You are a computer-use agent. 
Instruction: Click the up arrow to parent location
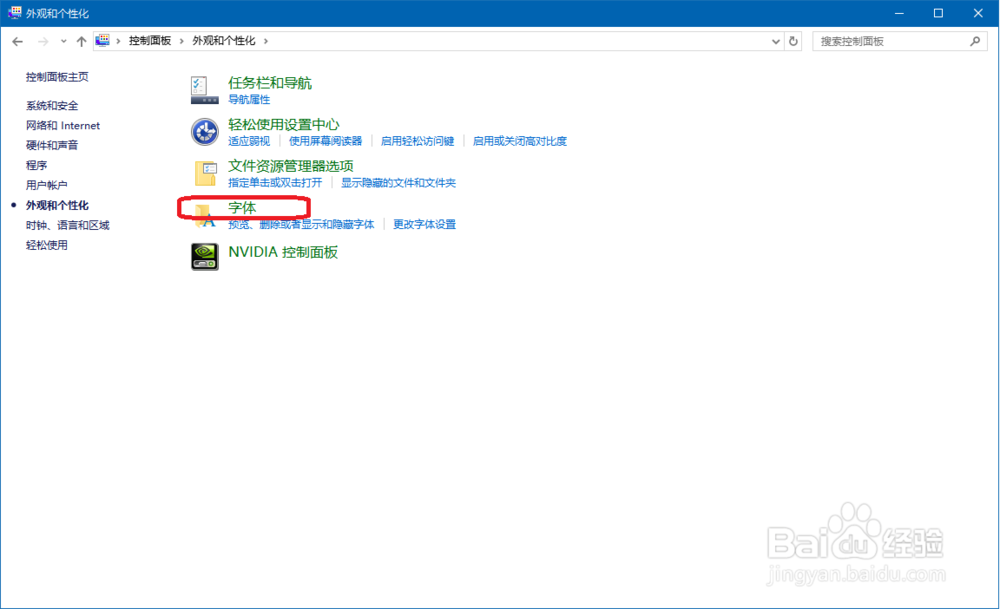[x=81, y=40]
